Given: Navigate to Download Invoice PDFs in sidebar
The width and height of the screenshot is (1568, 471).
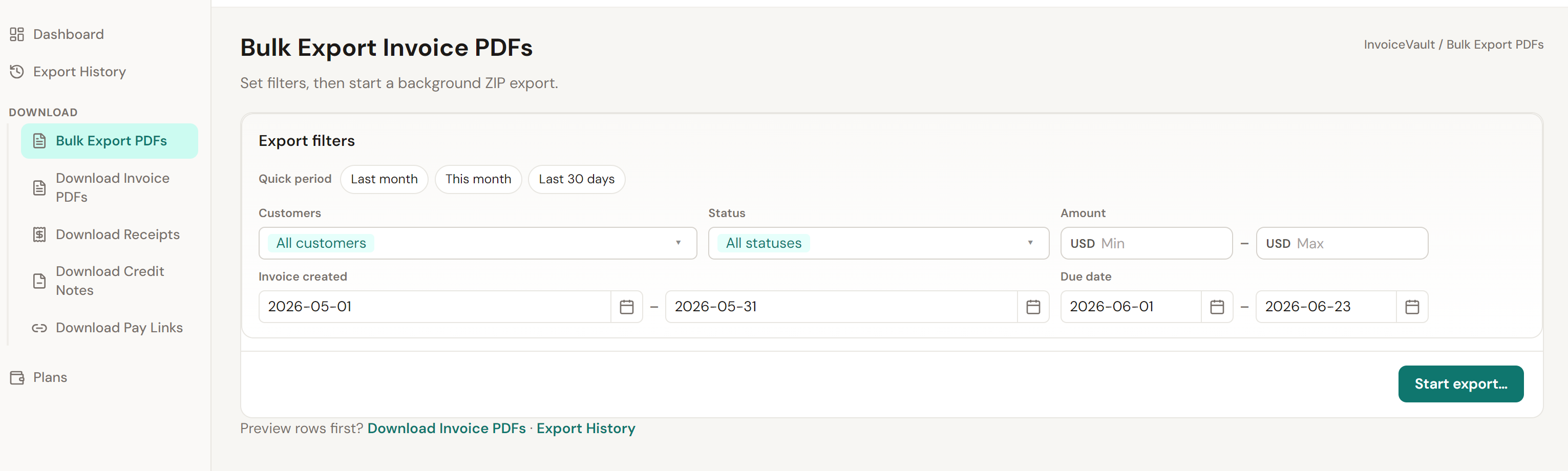Looking at the screenshot, I should tap(110, 187).
